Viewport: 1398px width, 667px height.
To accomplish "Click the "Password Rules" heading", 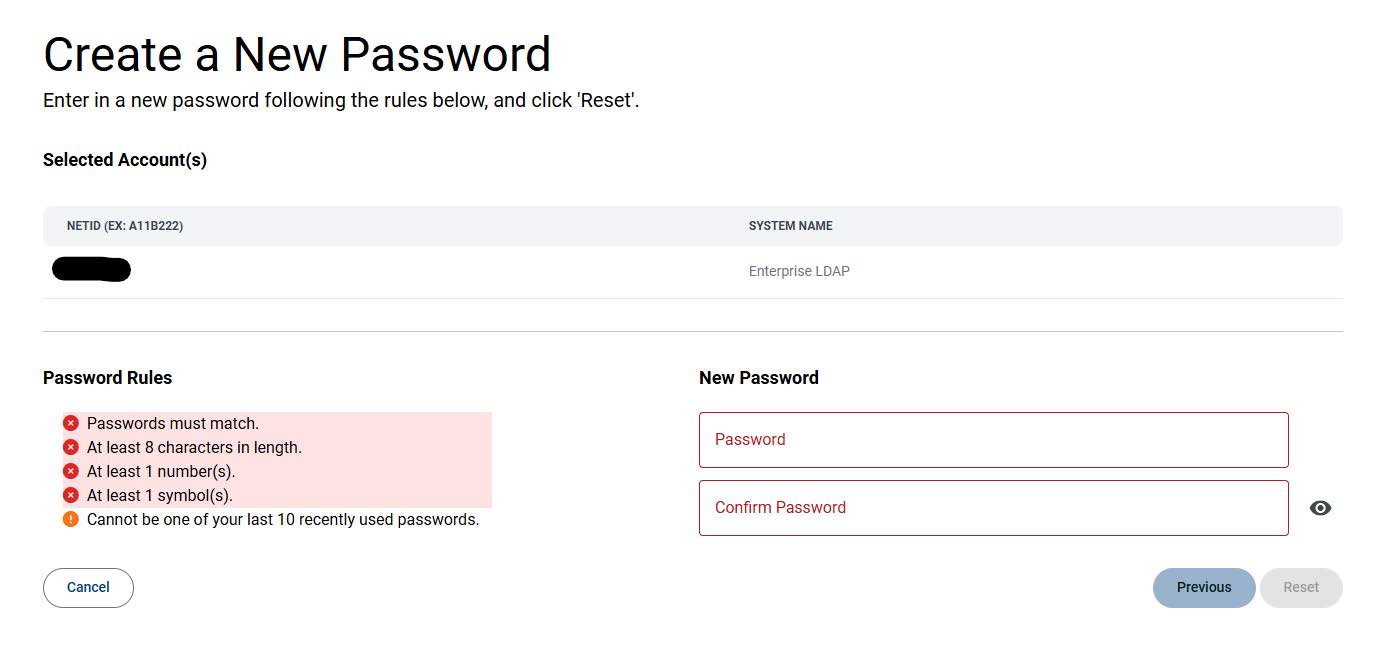I will coord(107,378).
